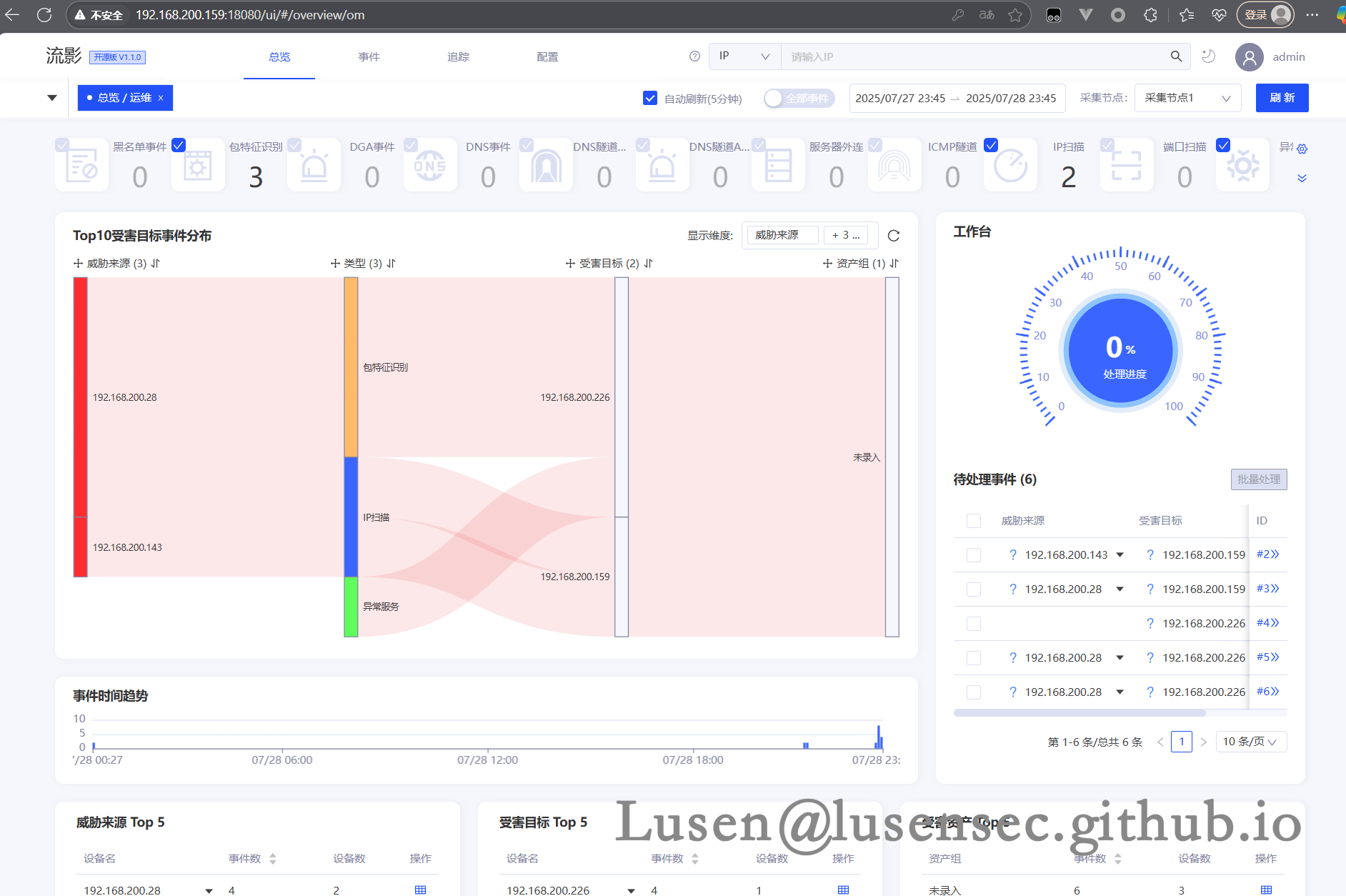Open the event cards settings gear

(x=1302, y=149)
